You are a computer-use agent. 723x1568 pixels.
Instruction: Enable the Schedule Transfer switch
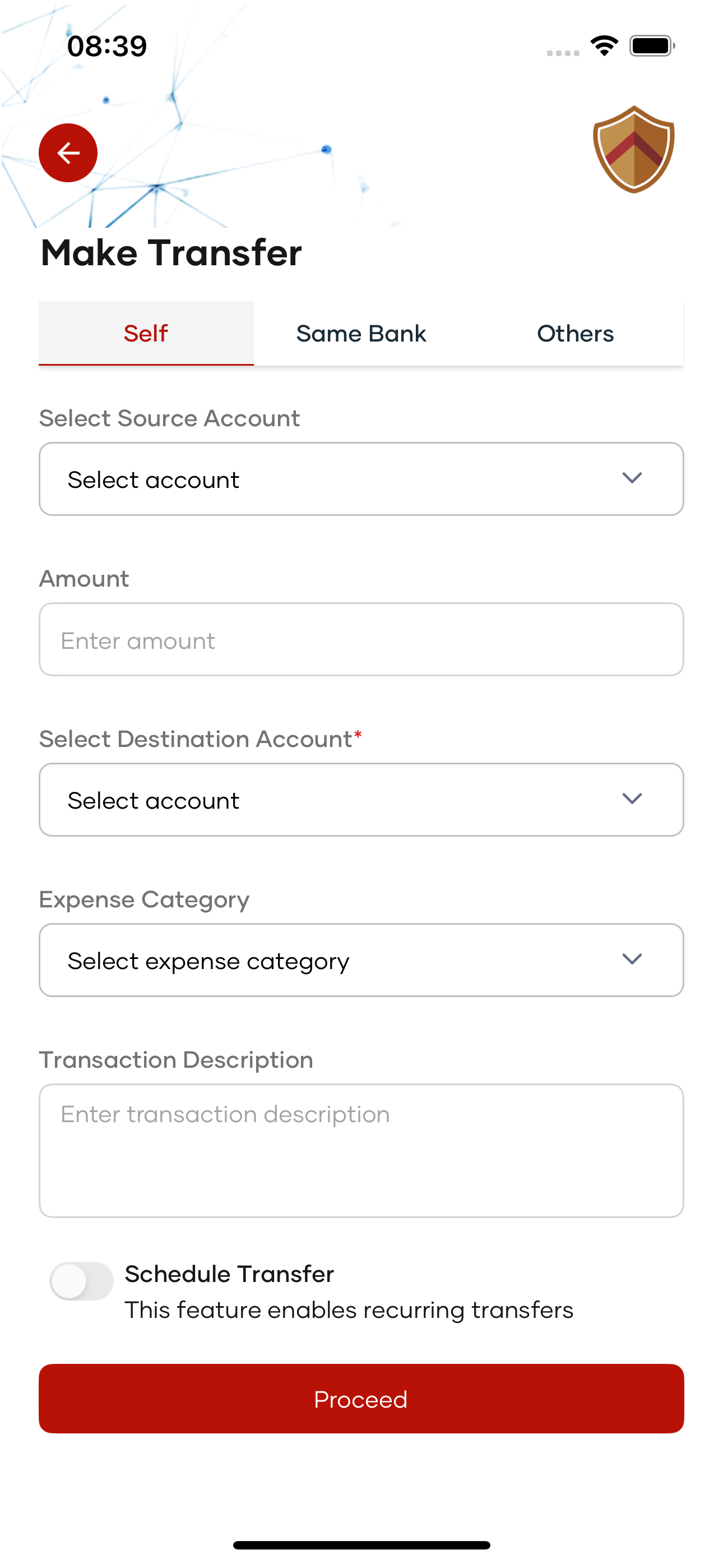coord(82,1281)
